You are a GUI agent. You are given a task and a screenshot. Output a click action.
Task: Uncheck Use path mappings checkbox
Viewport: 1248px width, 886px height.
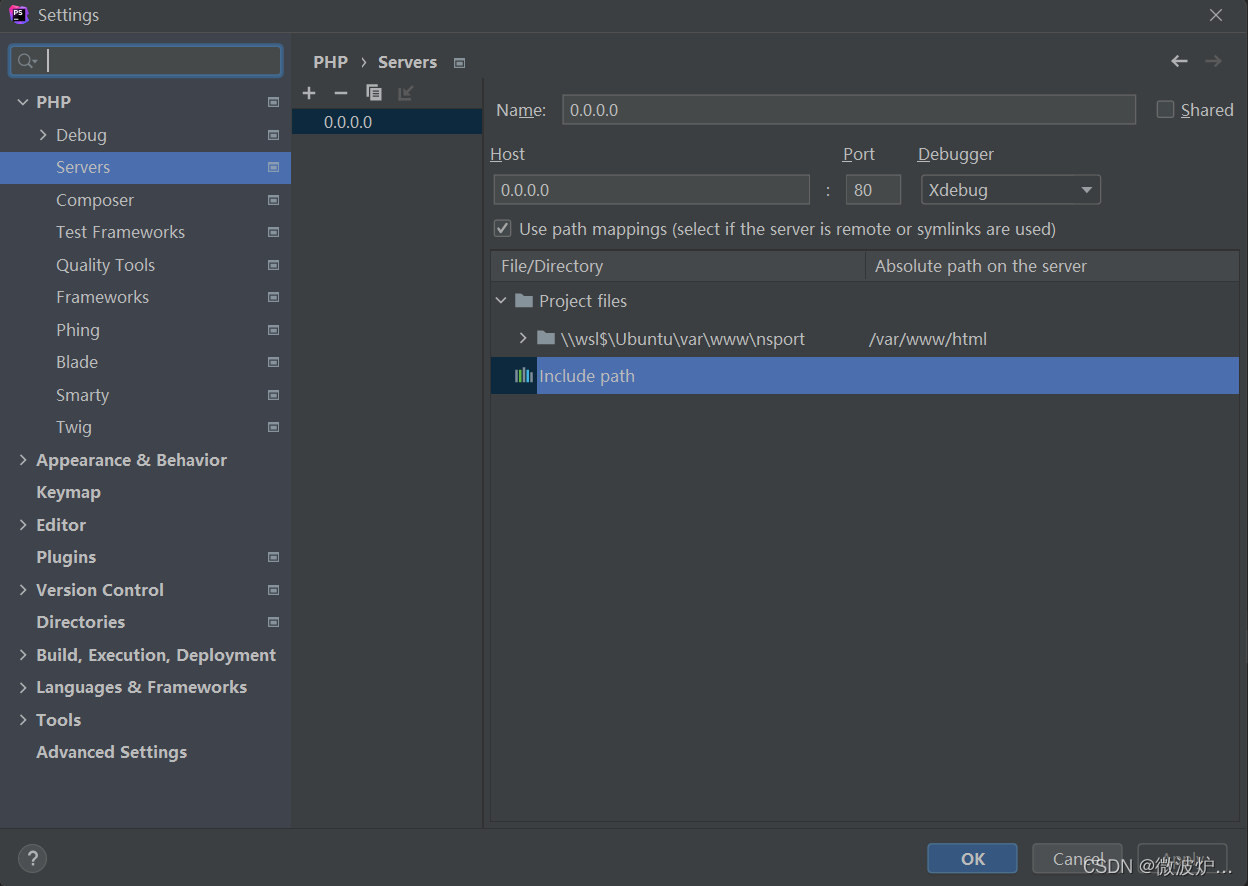[x=503, y=229]
